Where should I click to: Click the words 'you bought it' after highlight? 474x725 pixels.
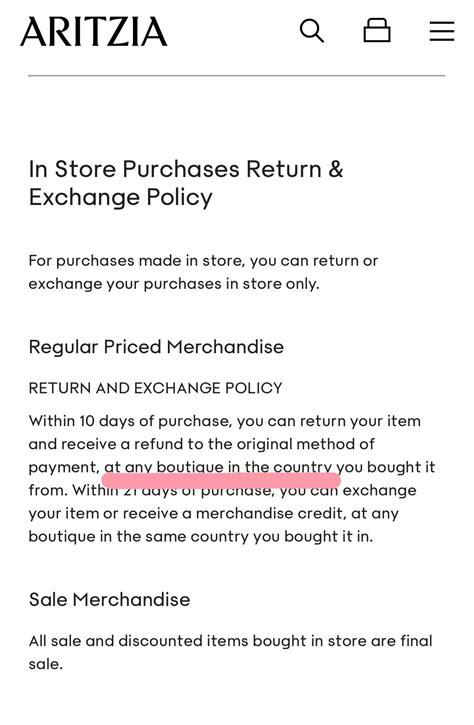pos(385,467)
